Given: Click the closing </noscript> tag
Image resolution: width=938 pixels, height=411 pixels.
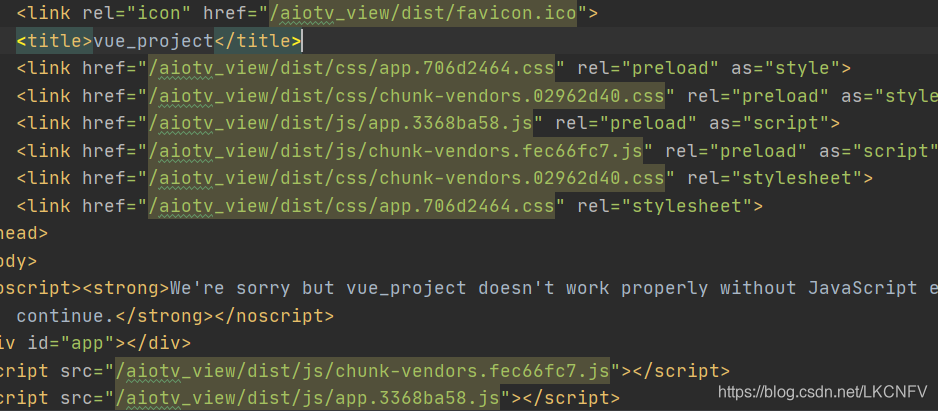Looking at the screenshot, I should 275,316.
